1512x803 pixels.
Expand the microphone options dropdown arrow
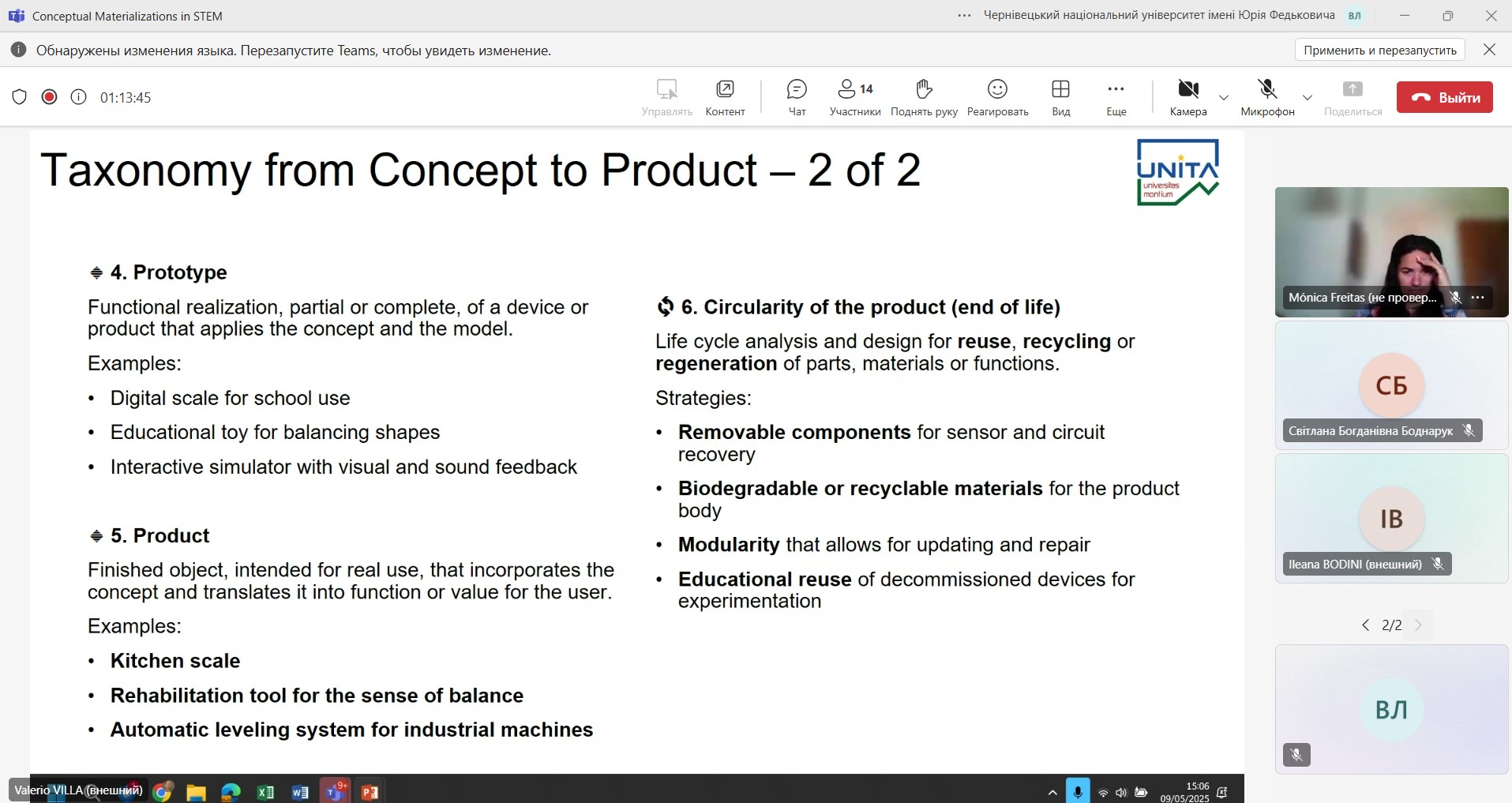coord(1308,98)
